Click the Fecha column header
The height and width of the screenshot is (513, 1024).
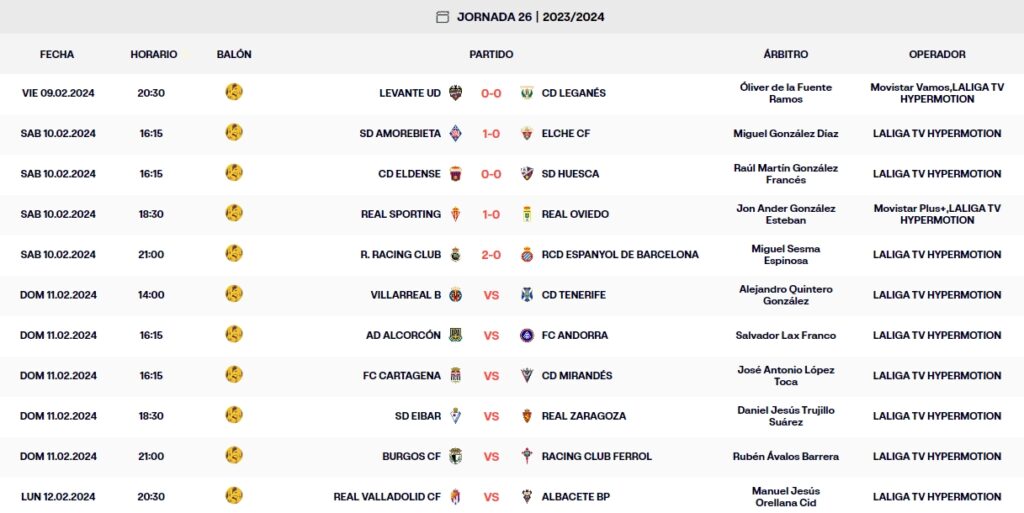[57, 54]
